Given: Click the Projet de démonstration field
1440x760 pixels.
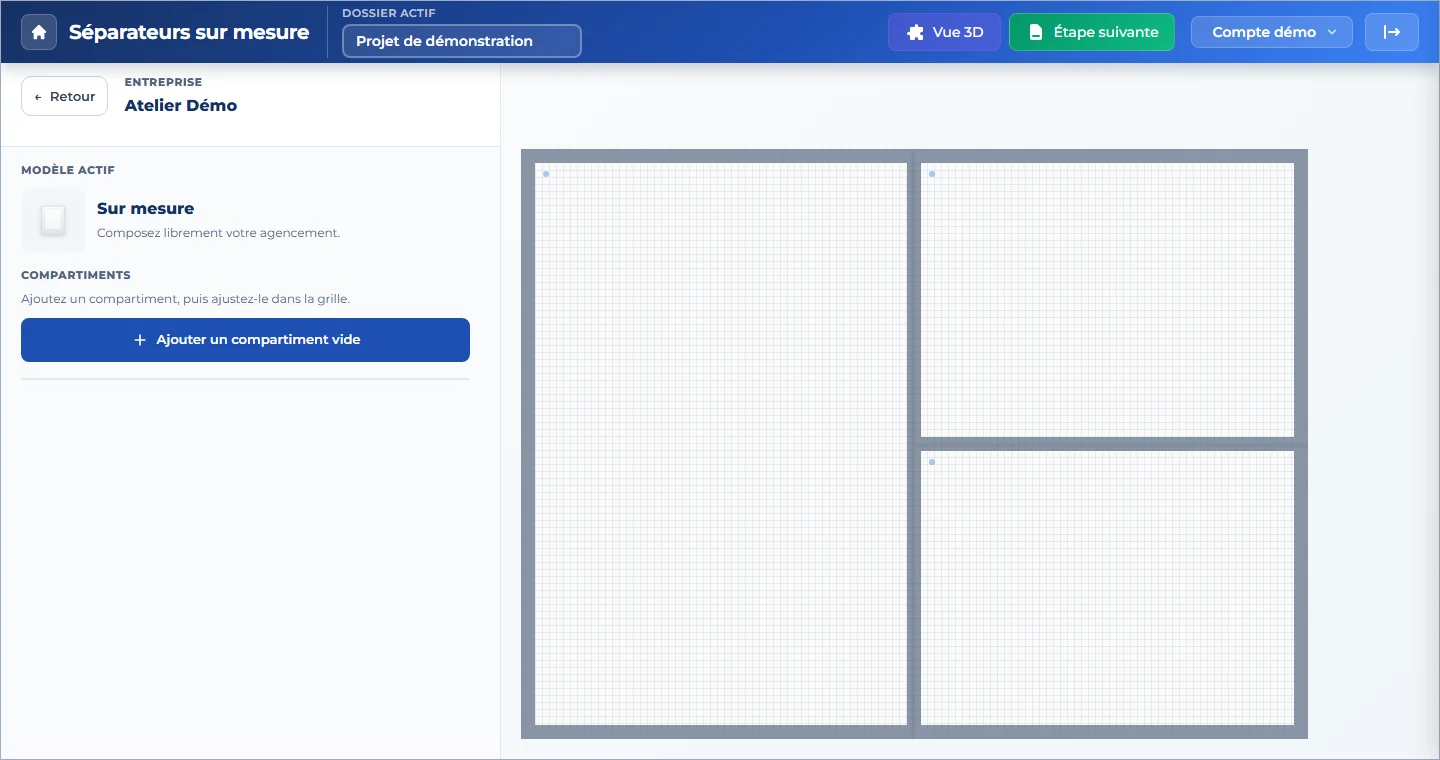Looking at the screenshot, I should pos(462,41).
